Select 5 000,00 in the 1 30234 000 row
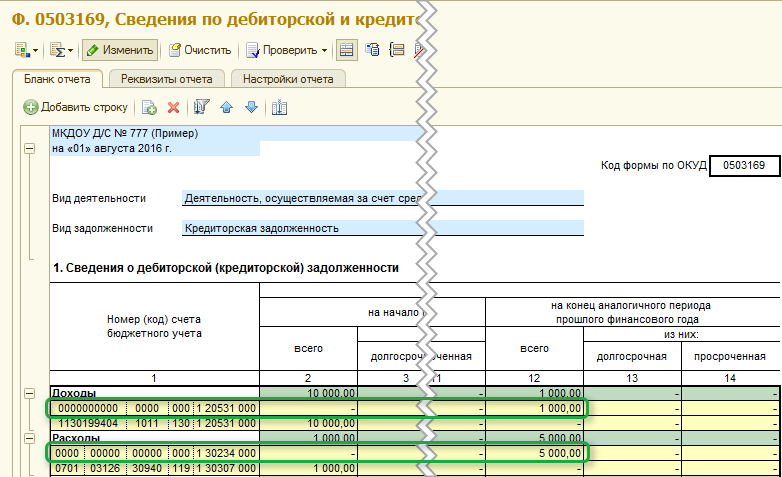This screenshot has width=782, height=477. click(x=534, y=454)
